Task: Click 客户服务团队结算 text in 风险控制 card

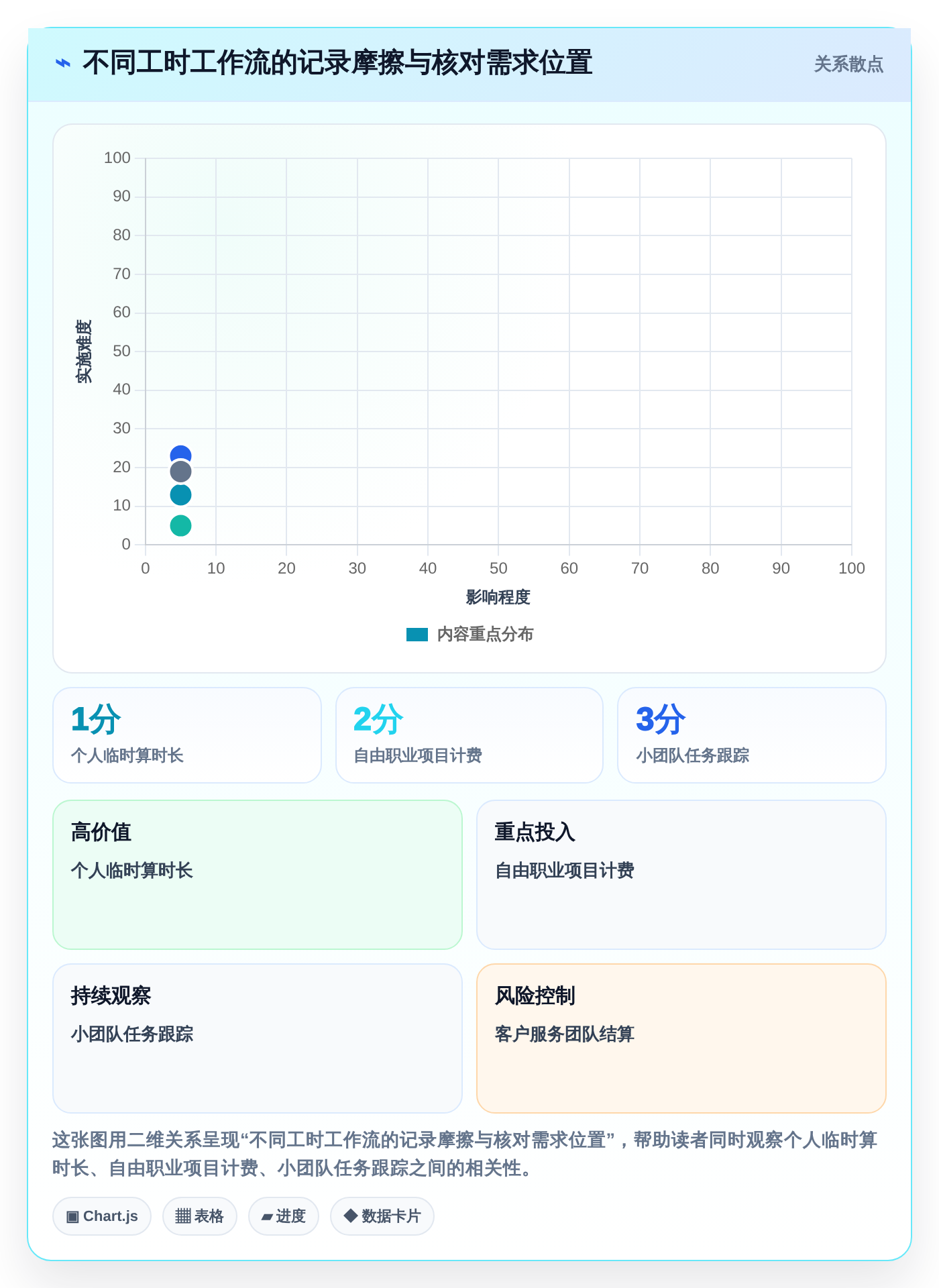Action: click(x=565, y=1034)
